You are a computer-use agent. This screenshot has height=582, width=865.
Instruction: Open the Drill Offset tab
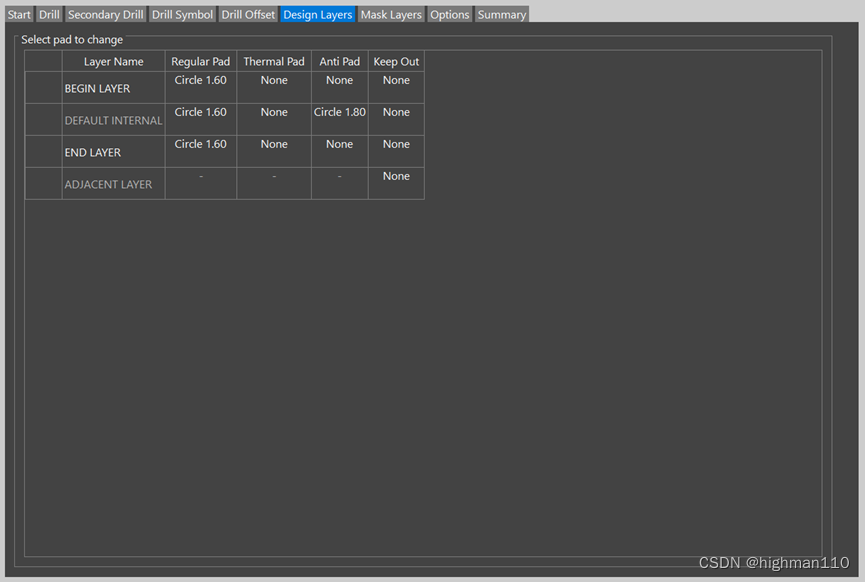pyautogui.click(x=248, y=14)
